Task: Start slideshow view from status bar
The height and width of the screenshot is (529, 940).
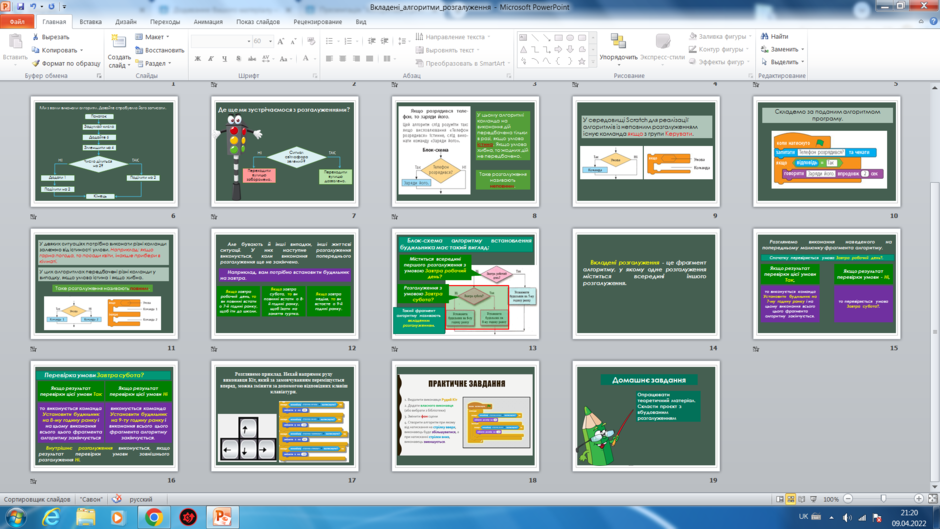Action: [814, 499]
